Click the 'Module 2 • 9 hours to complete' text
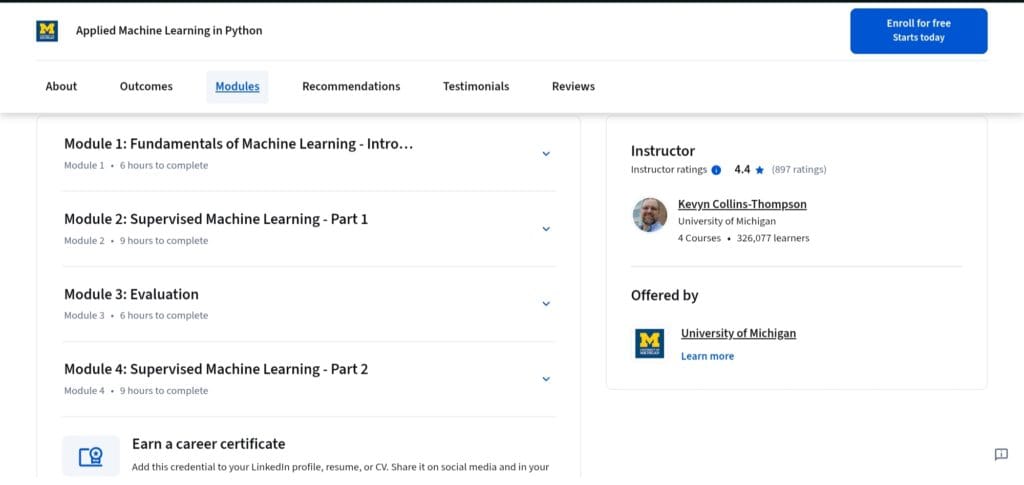Screen dimensions: 1024x485 point(136,241)
